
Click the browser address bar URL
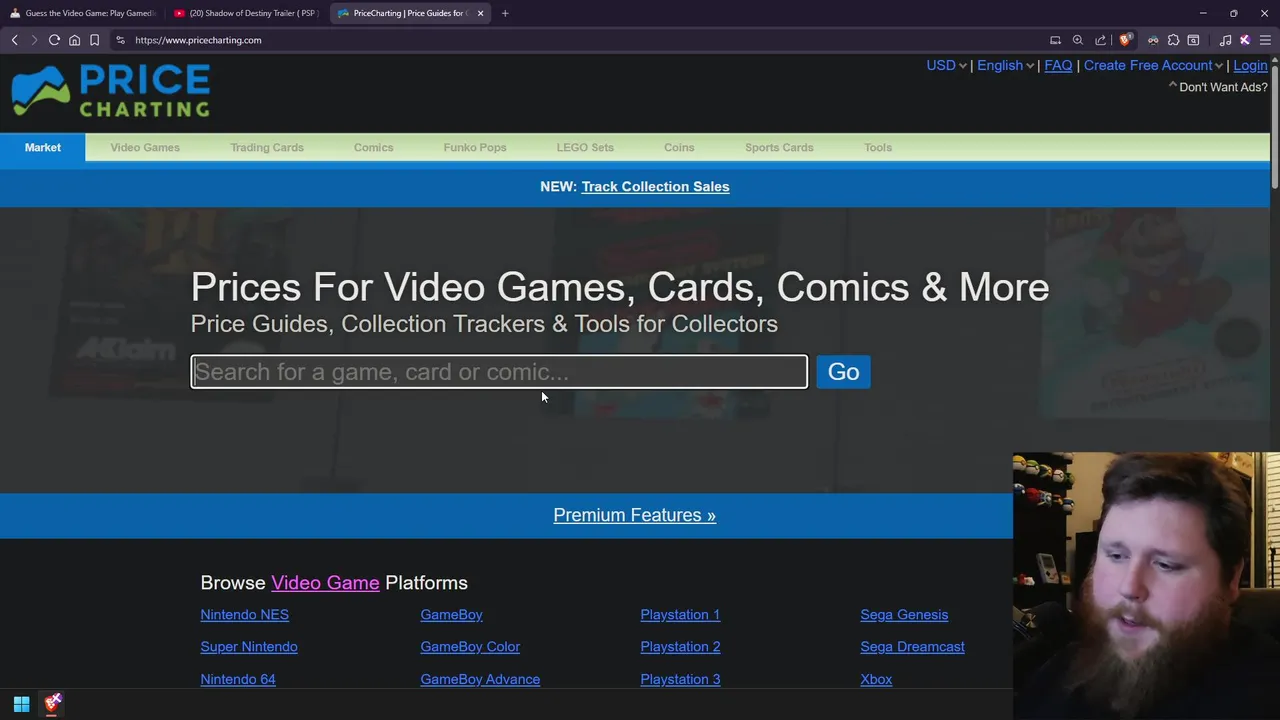(x=198, y=40)
